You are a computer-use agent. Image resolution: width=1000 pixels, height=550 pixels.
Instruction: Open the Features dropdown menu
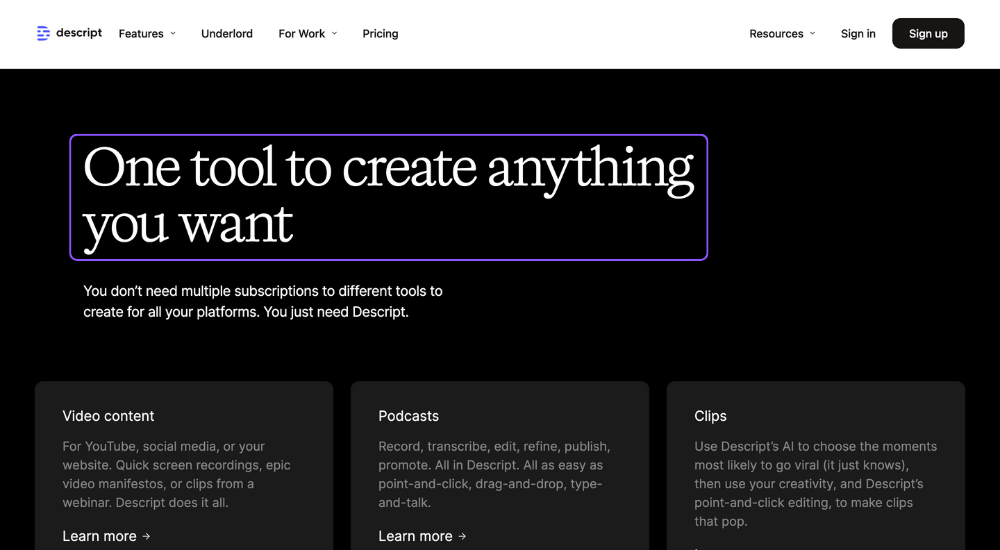coord(147,34)
